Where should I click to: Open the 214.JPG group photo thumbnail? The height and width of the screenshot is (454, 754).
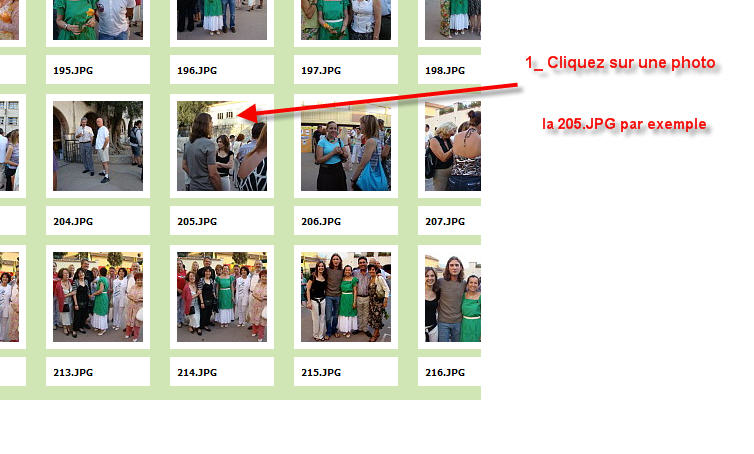tap(222, 297)
